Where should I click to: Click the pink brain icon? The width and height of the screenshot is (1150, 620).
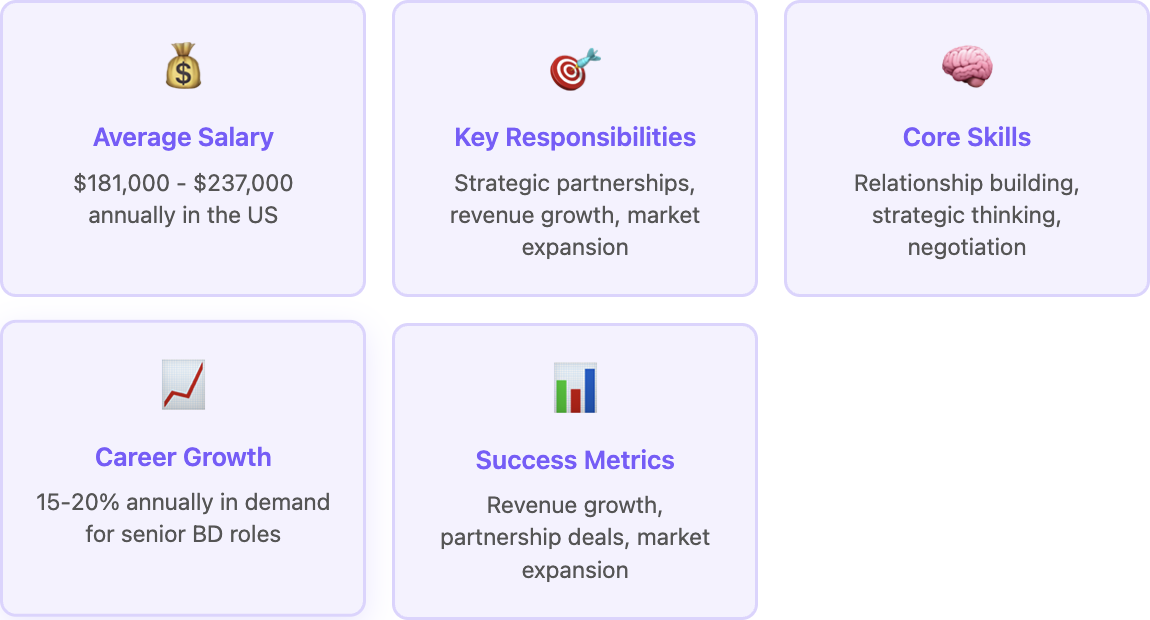[x=967, y=66]
